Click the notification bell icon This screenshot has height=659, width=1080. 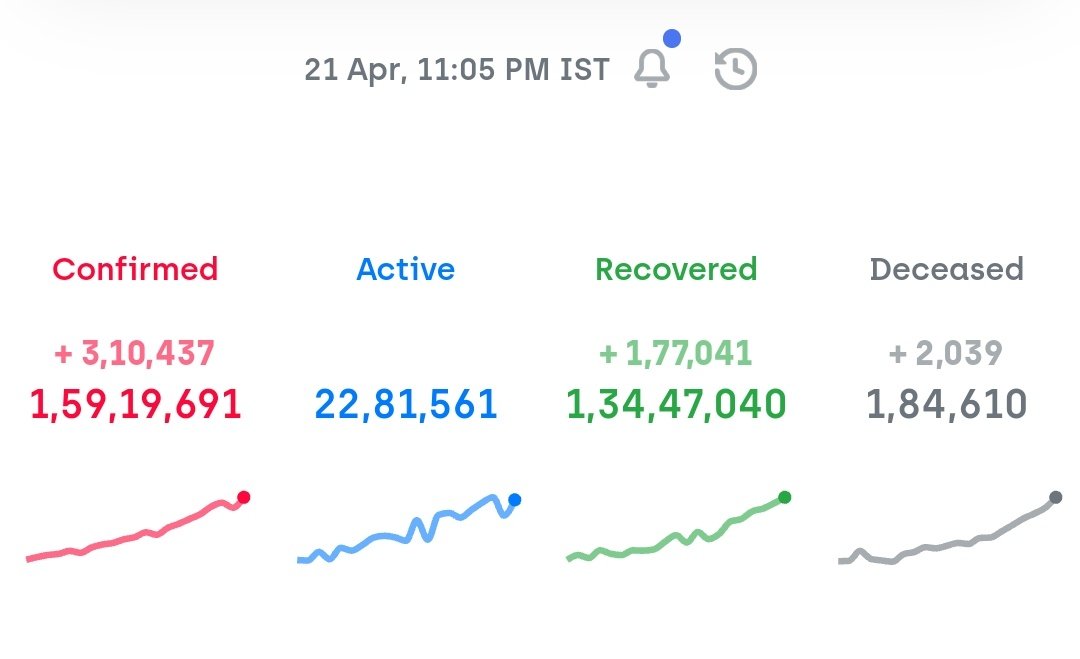coord(652,70)
